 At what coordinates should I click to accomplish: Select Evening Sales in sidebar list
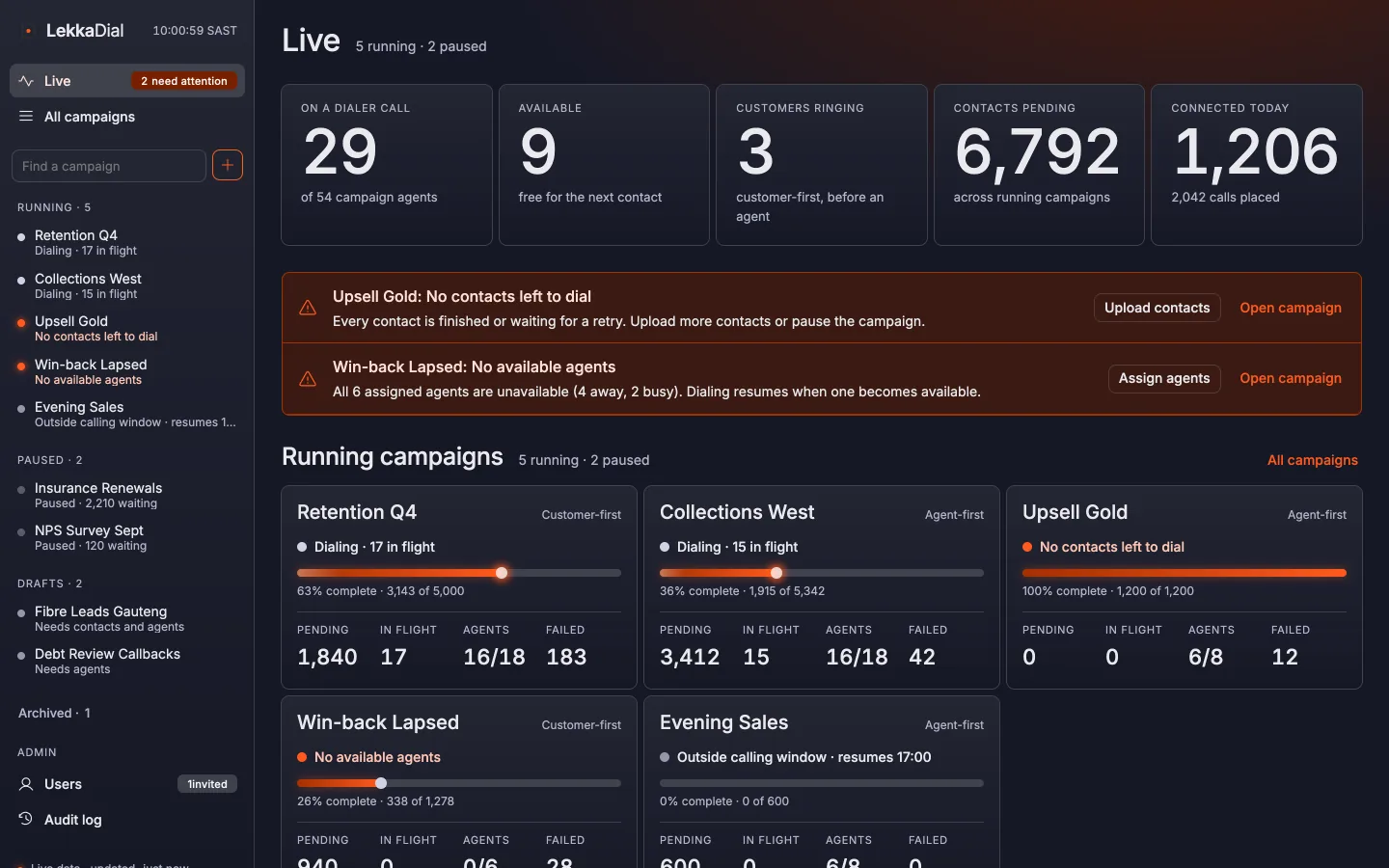tap(127, 414)
